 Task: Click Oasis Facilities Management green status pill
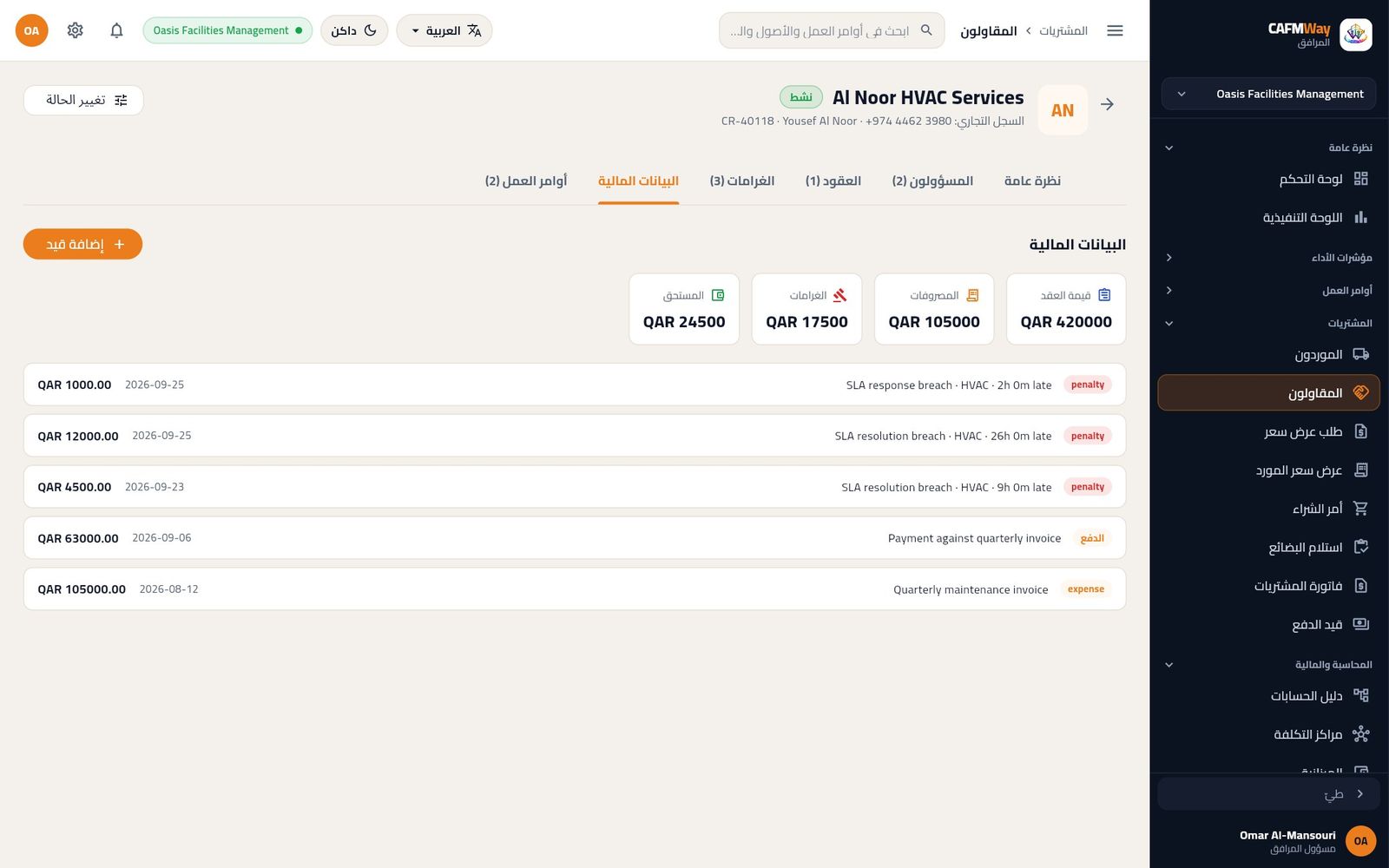[x=227, y=30]
